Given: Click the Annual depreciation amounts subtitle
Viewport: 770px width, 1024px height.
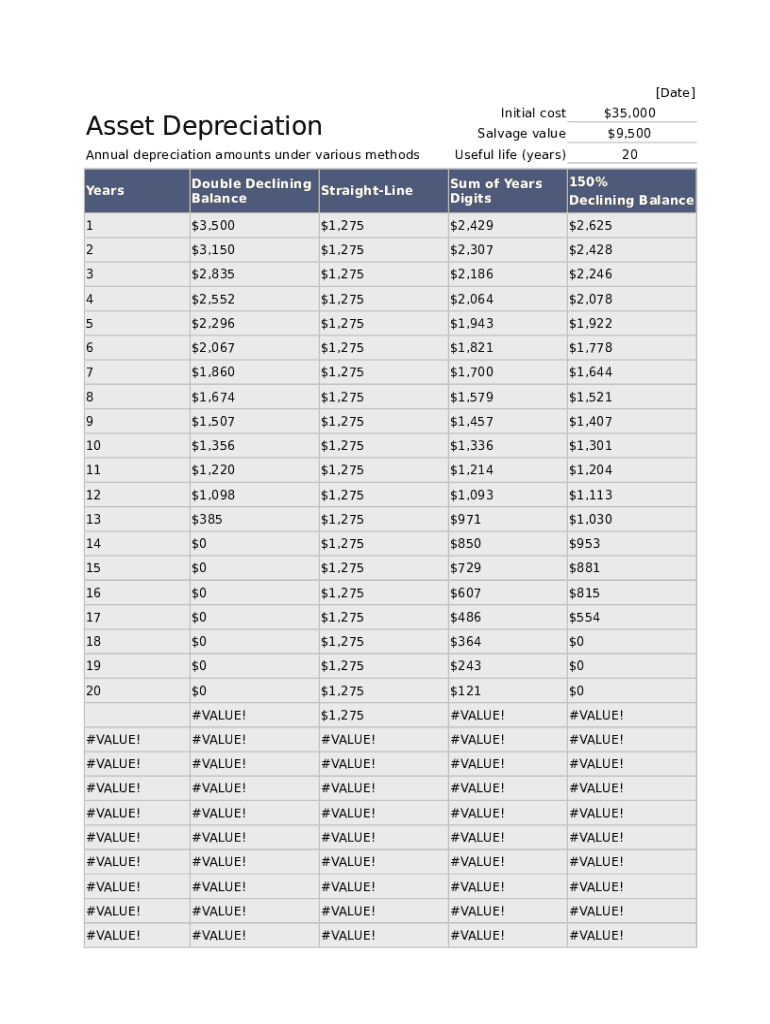Looking at the screenshot, I should 253,155.
